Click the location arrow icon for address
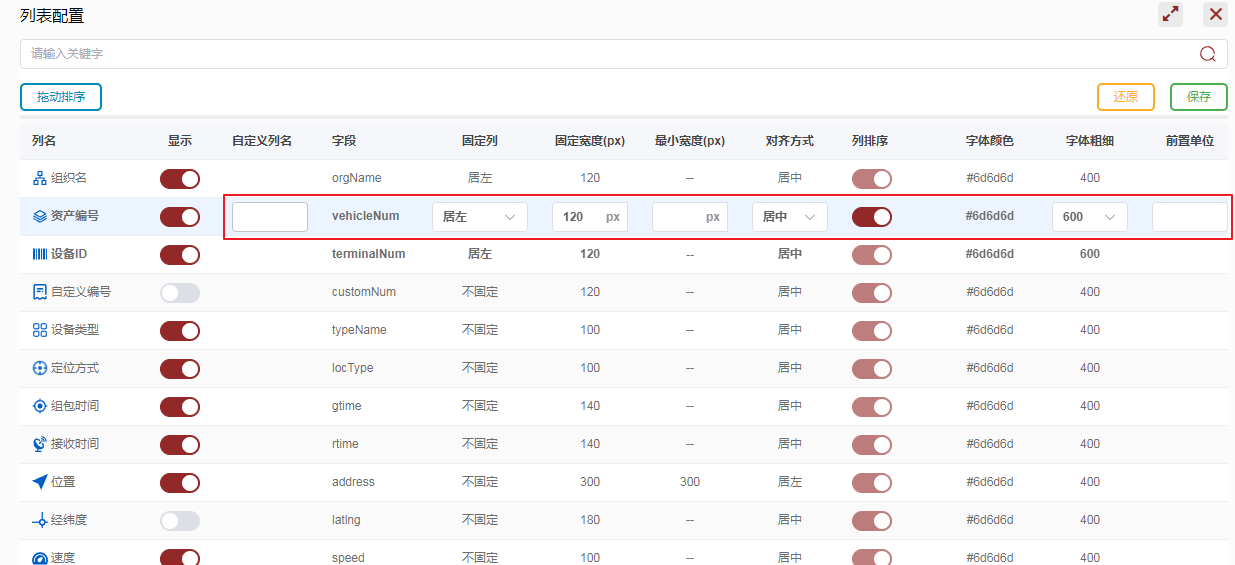Image resolution: width=1235 pixels, height=565 pixels. 40,482
